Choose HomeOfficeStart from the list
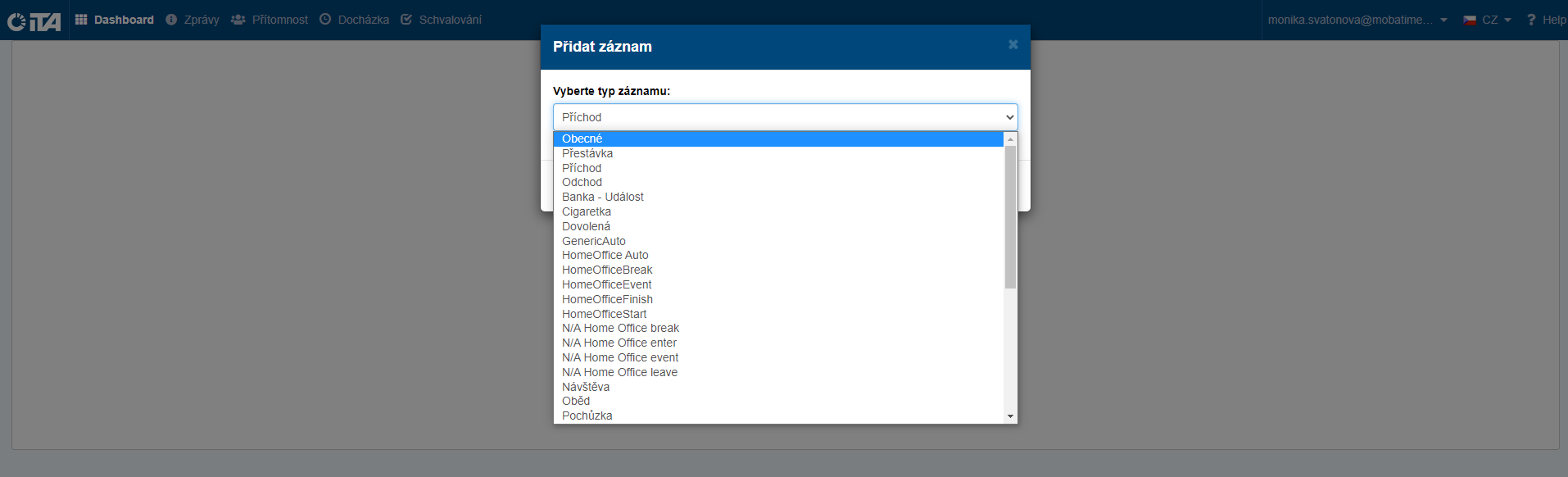This screenshot has height=477, width=1568. [604, 314]
